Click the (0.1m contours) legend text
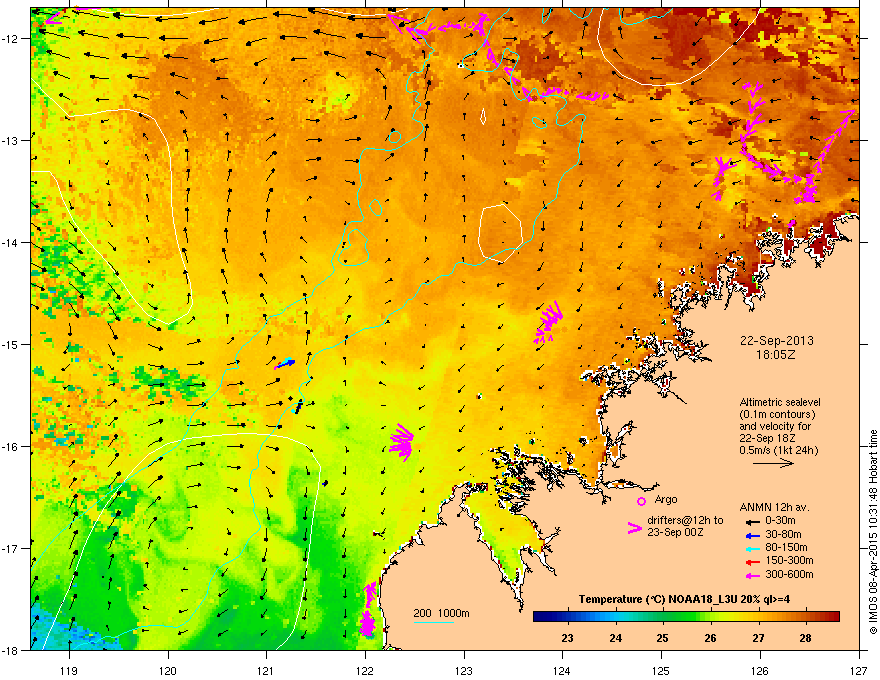This screenshot has width=880, height=680. [x=777, y=415]
